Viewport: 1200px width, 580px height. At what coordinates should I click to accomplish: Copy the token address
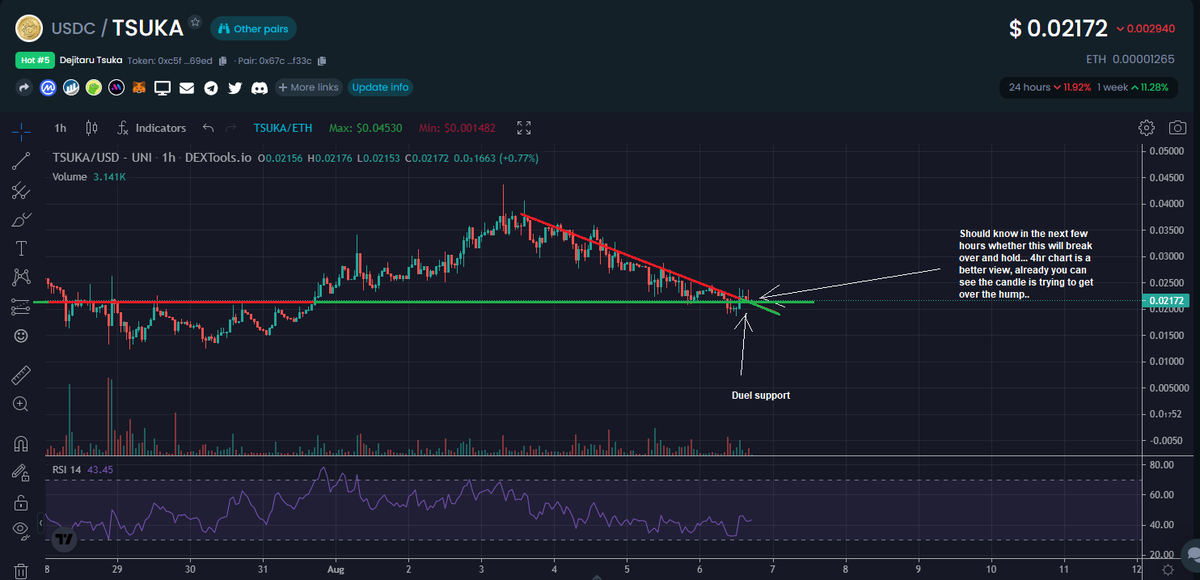click(222, 60)
